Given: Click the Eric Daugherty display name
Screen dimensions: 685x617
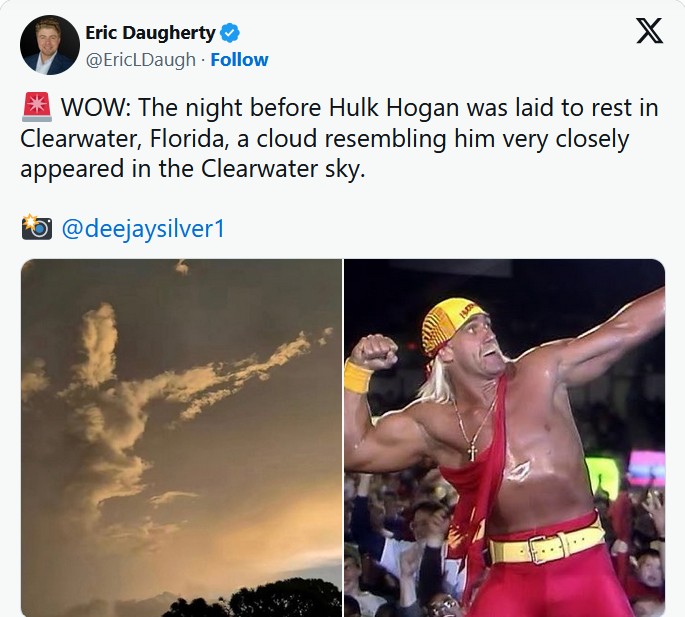Looking at the screenshot, I should [150, 33].
